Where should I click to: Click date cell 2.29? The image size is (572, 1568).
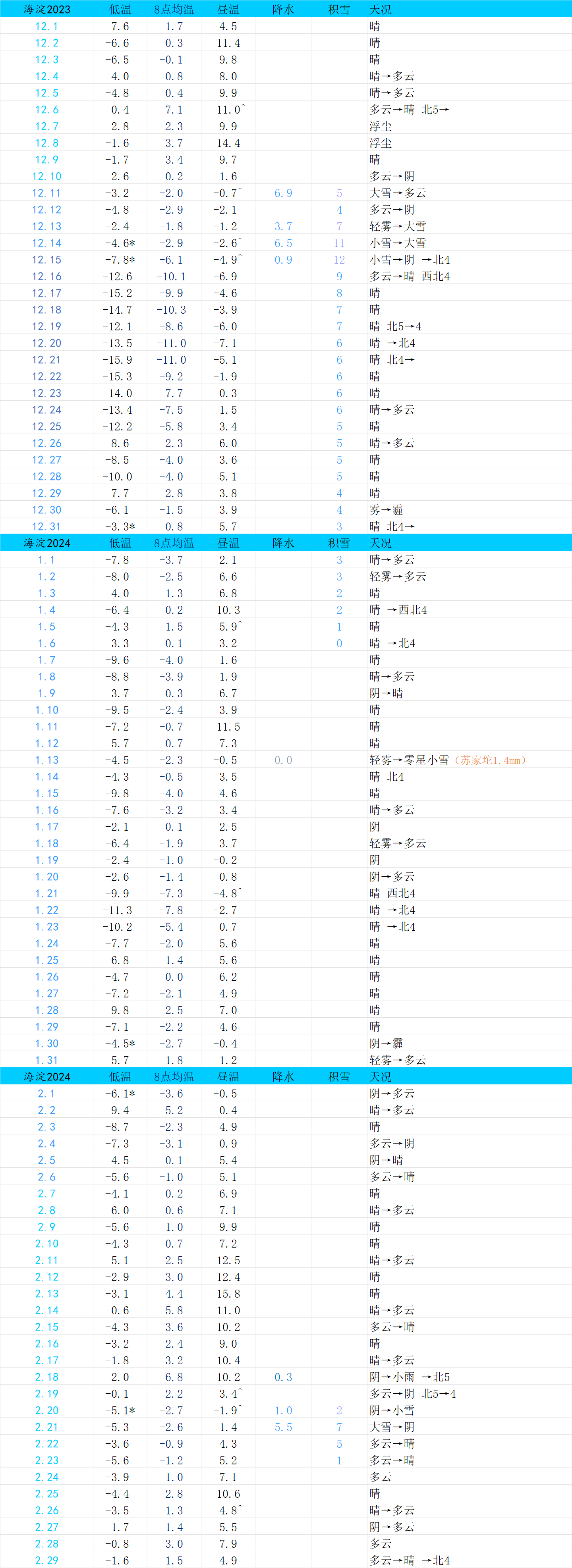[47, 1561]
